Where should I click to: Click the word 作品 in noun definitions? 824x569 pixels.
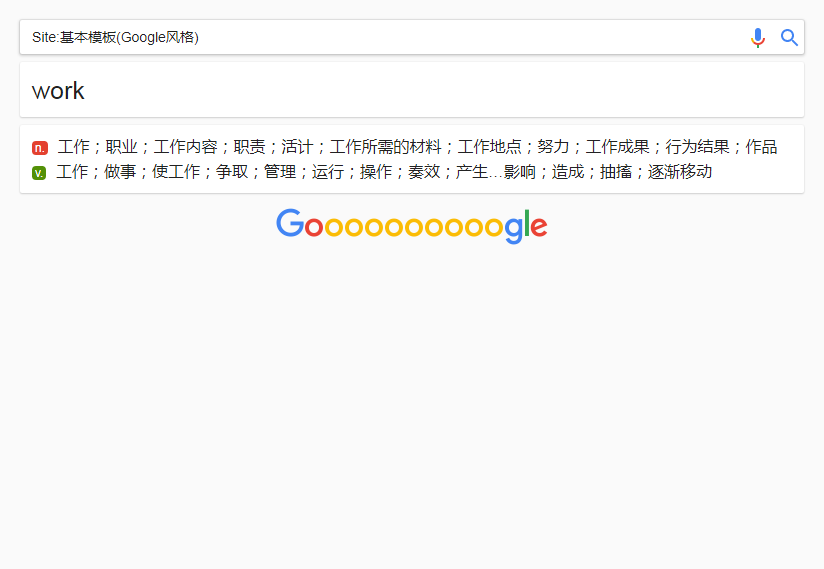click(761, 147)
